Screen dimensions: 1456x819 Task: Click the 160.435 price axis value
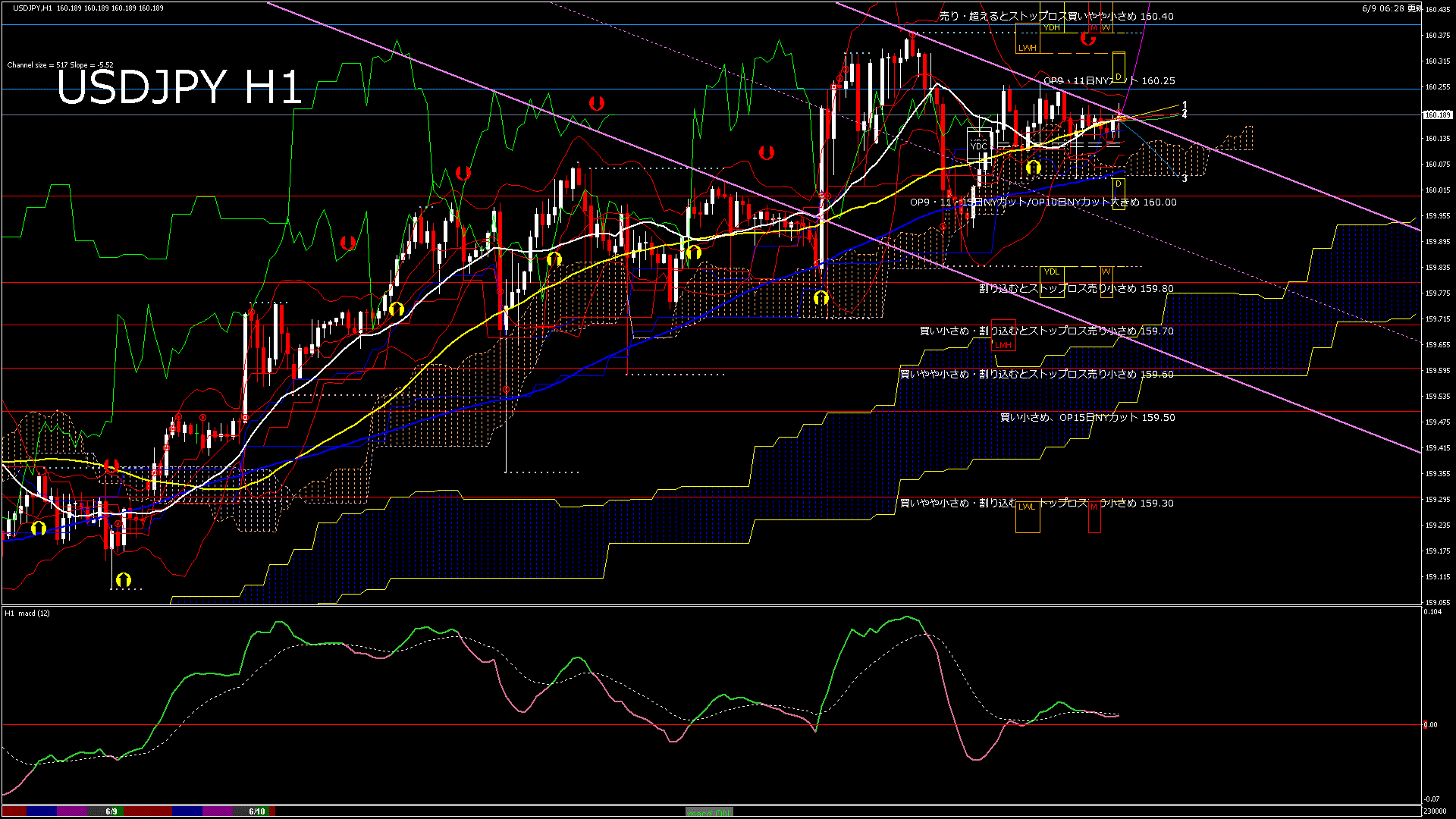pos(1438,10)
